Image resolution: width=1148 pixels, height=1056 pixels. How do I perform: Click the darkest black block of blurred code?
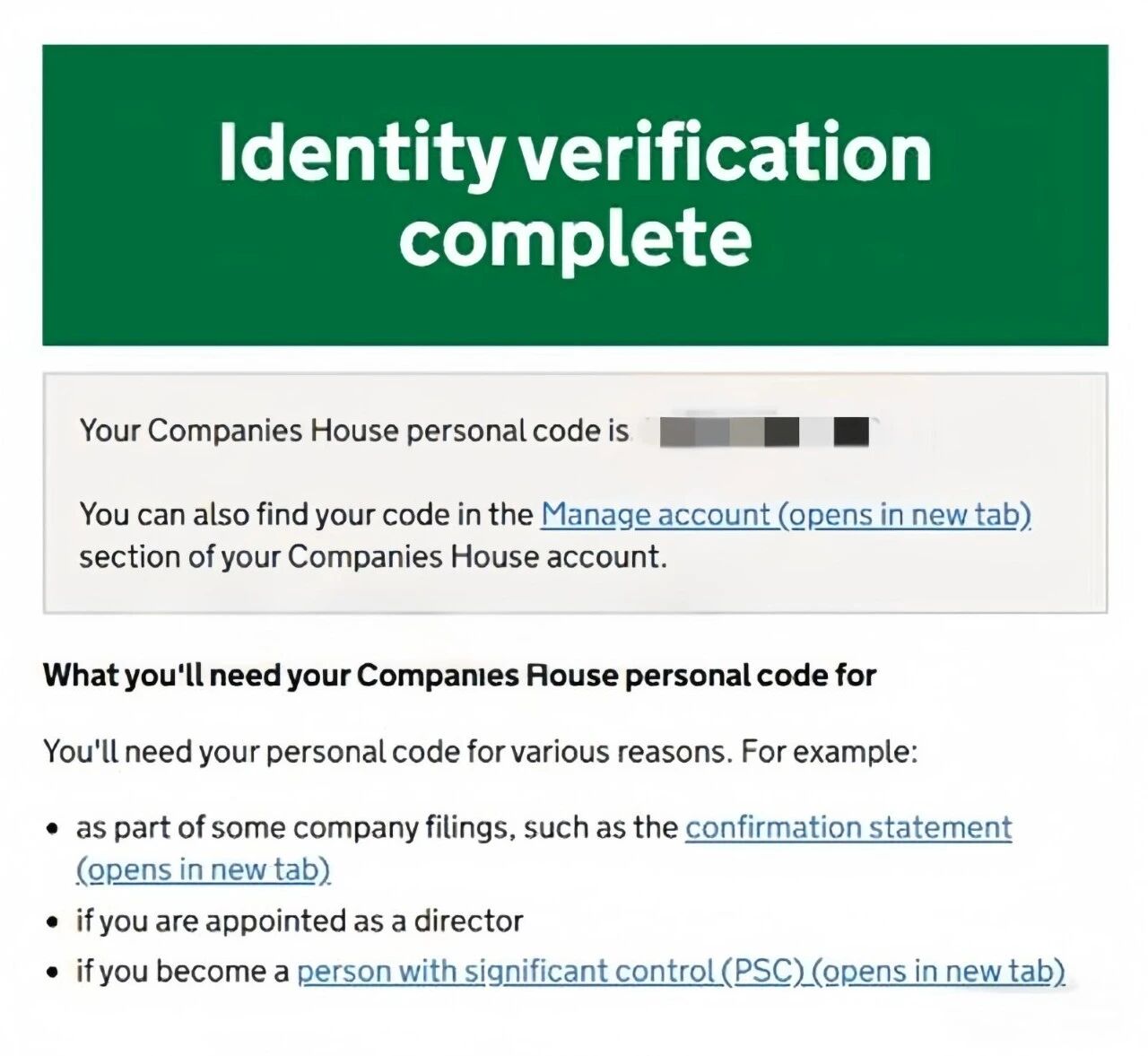851,432
